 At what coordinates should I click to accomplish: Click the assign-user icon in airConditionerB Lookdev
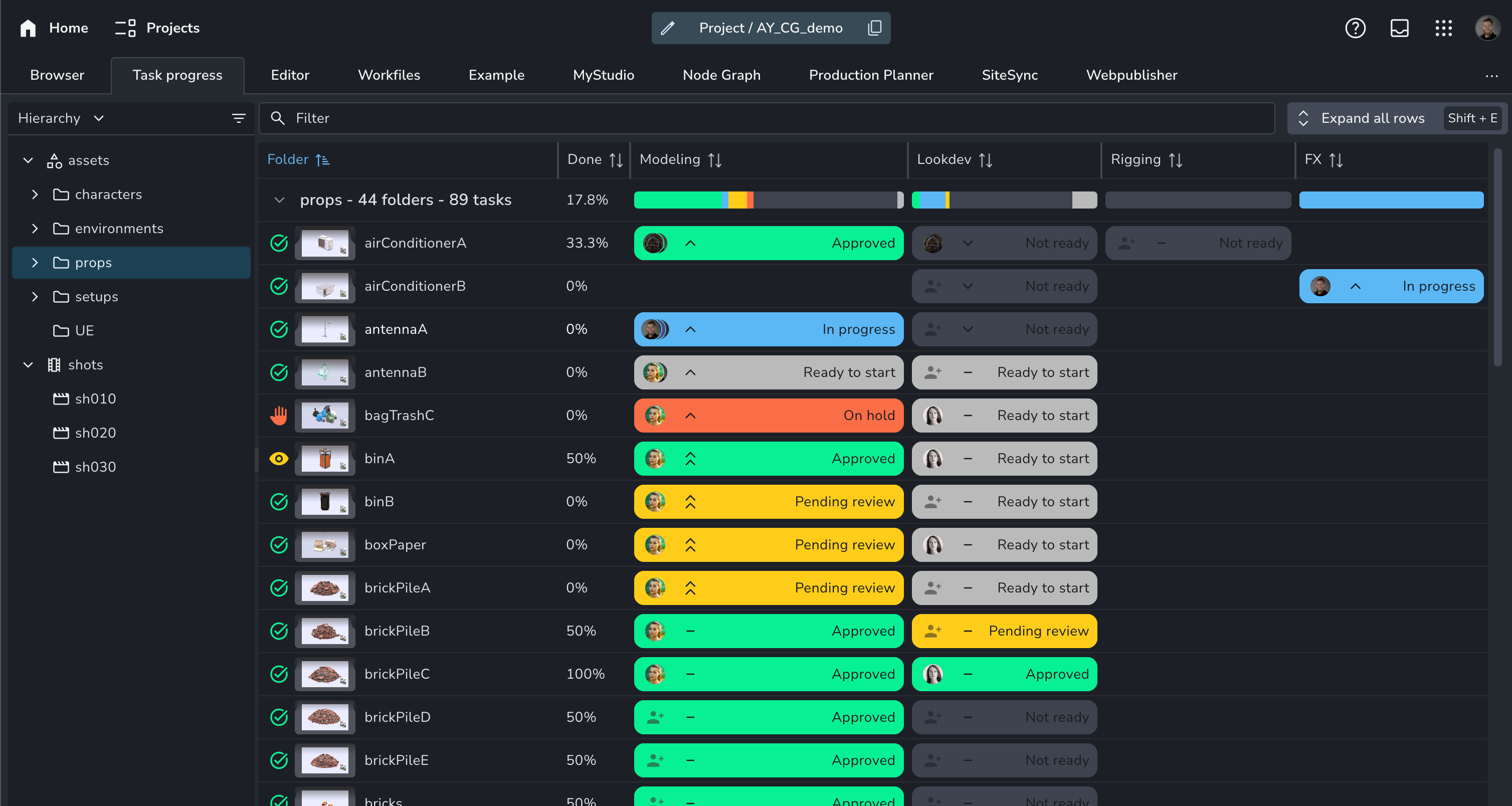click(x=932, y=286)
